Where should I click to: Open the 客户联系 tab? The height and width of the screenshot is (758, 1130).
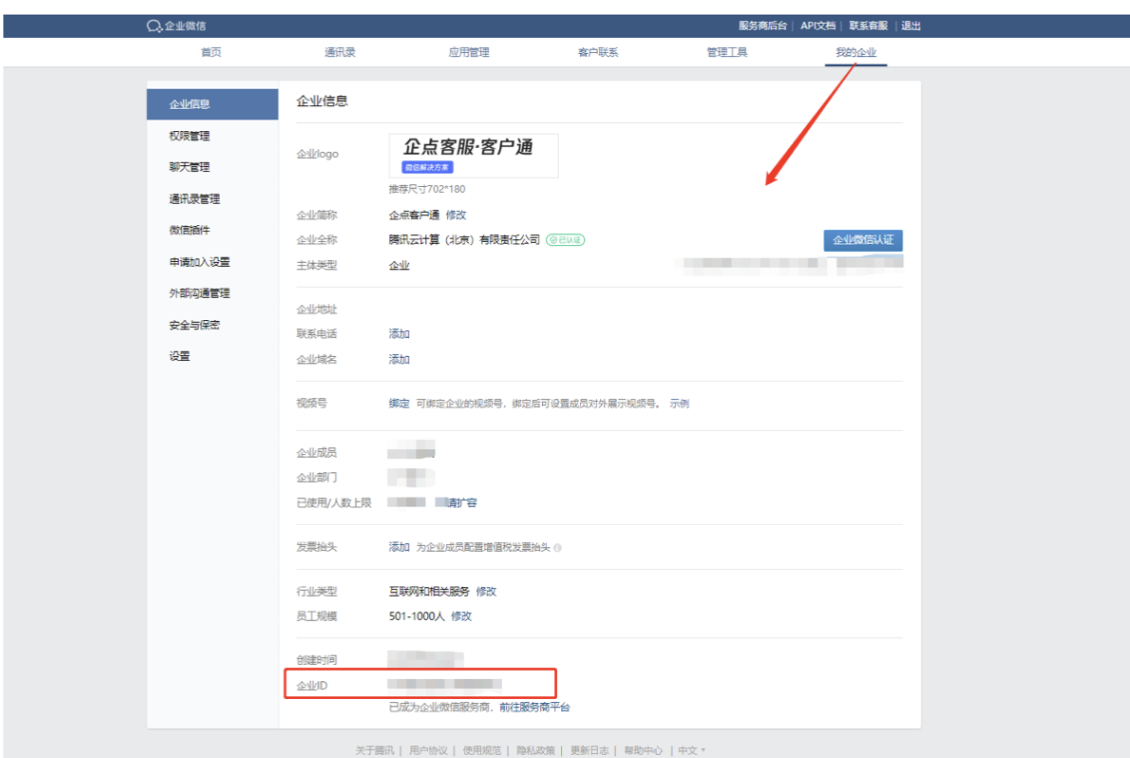pyautogui.click(x=597, y=53)
